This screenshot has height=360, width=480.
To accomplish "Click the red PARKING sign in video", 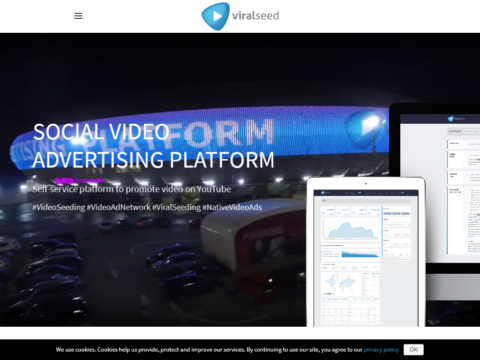I will pyautogui.click(x=263, y=233).
